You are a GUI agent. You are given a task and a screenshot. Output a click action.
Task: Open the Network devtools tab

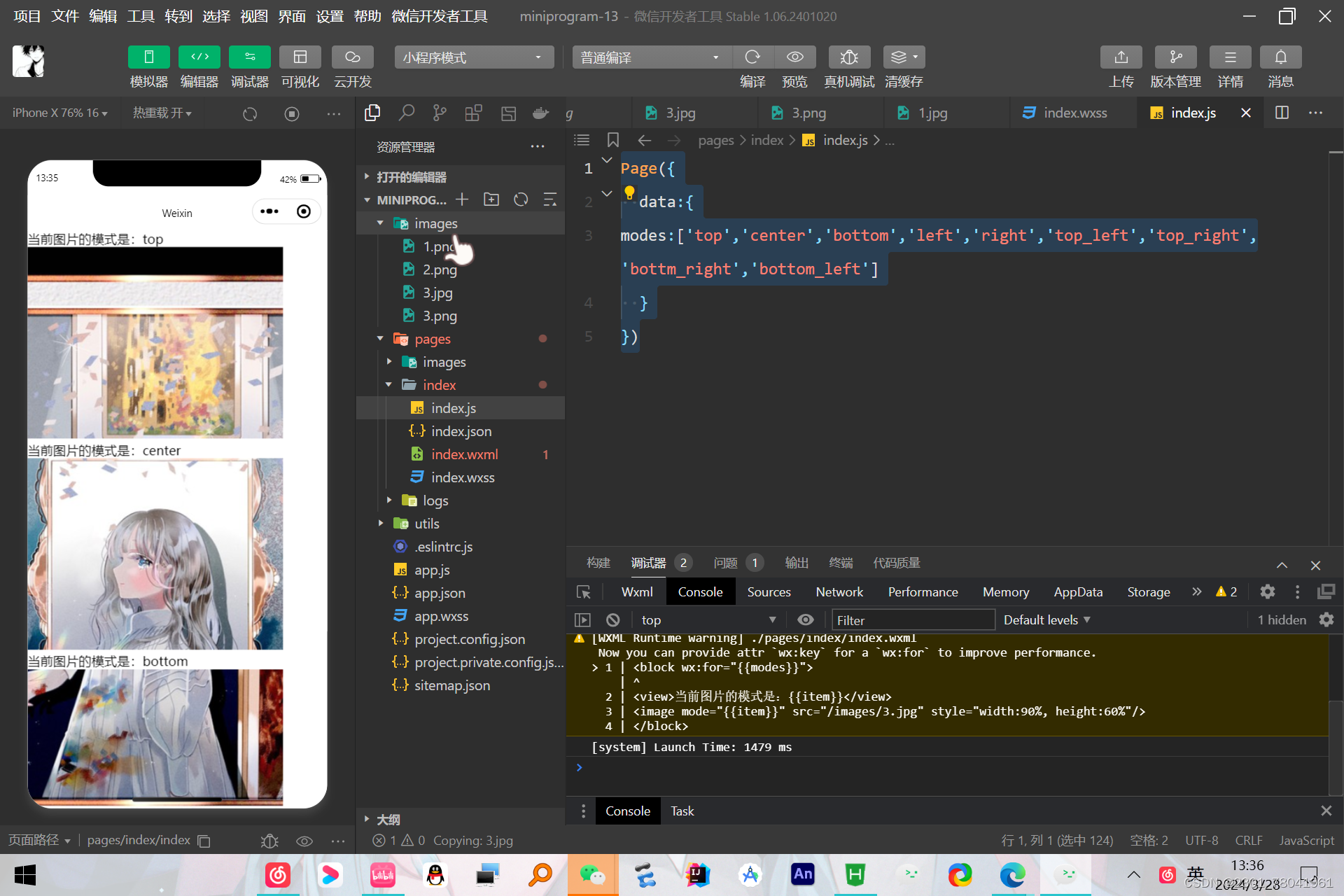(x=839, y=592)
